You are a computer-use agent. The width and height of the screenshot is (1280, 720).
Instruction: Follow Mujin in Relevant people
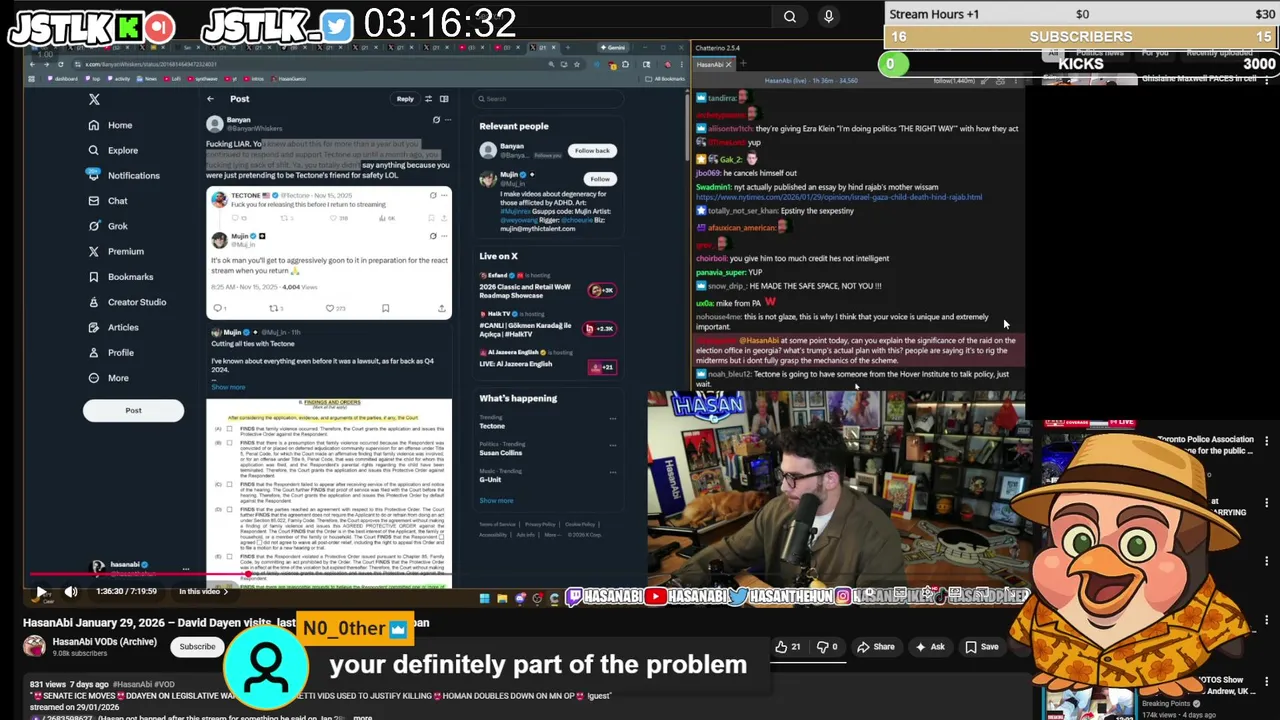(599, 179)
